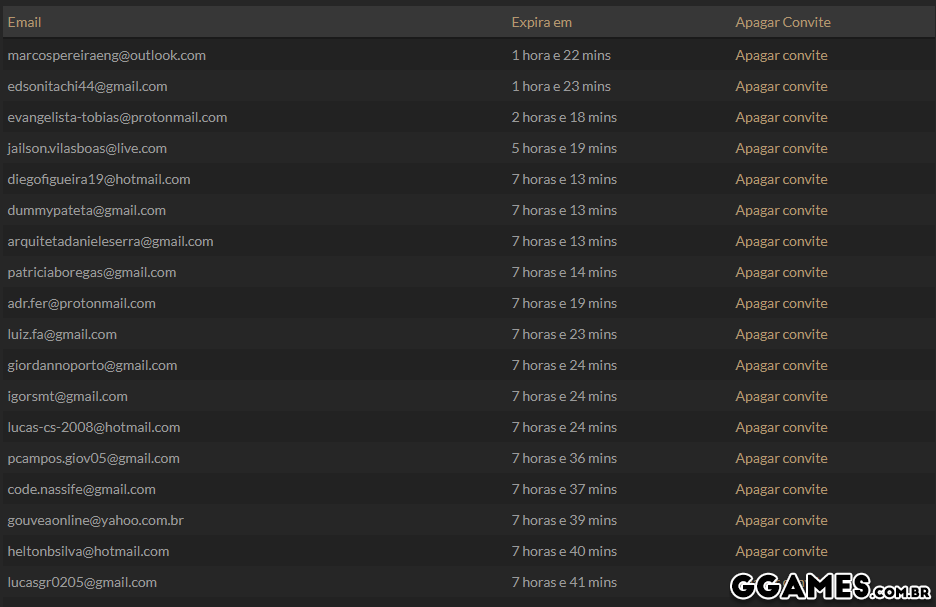The width and height of the screenshot is (936, 607).
Task: Delete invite for igorsmt@gmail.com
Action: click(781, 396)
